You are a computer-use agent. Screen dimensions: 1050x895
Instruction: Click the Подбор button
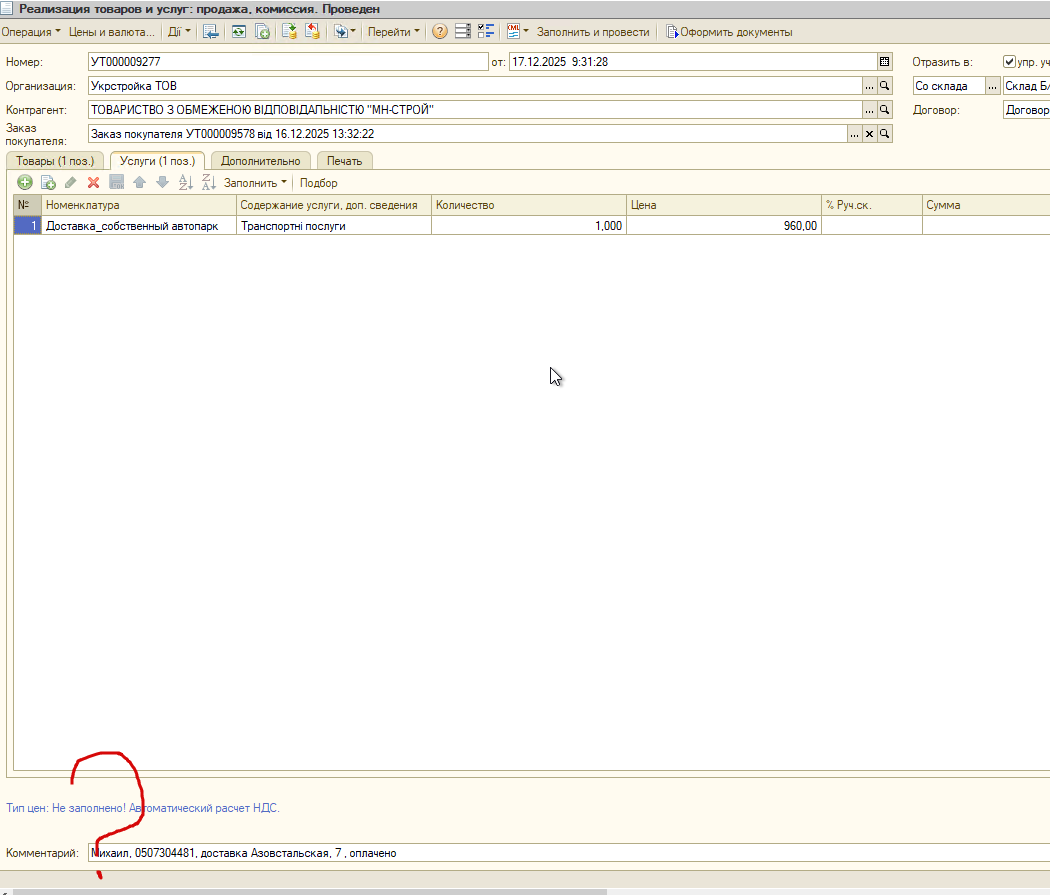tap(319, 183)
